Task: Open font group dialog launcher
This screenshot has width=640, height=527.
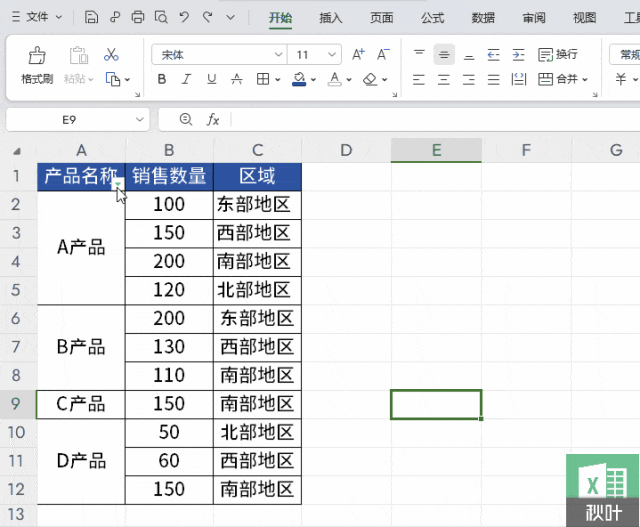Action: (395, 95)
